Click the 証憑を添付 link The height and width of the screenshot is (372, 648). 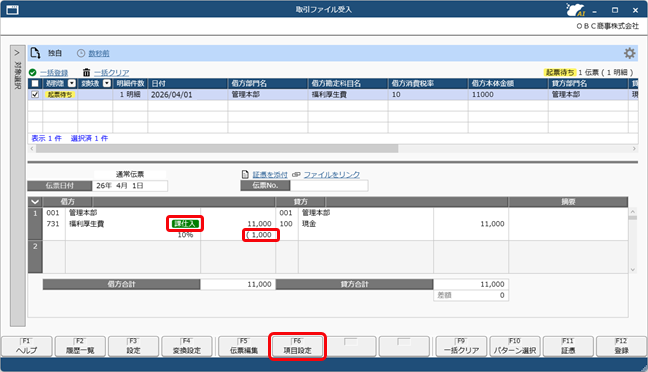(x=270, y=174)
